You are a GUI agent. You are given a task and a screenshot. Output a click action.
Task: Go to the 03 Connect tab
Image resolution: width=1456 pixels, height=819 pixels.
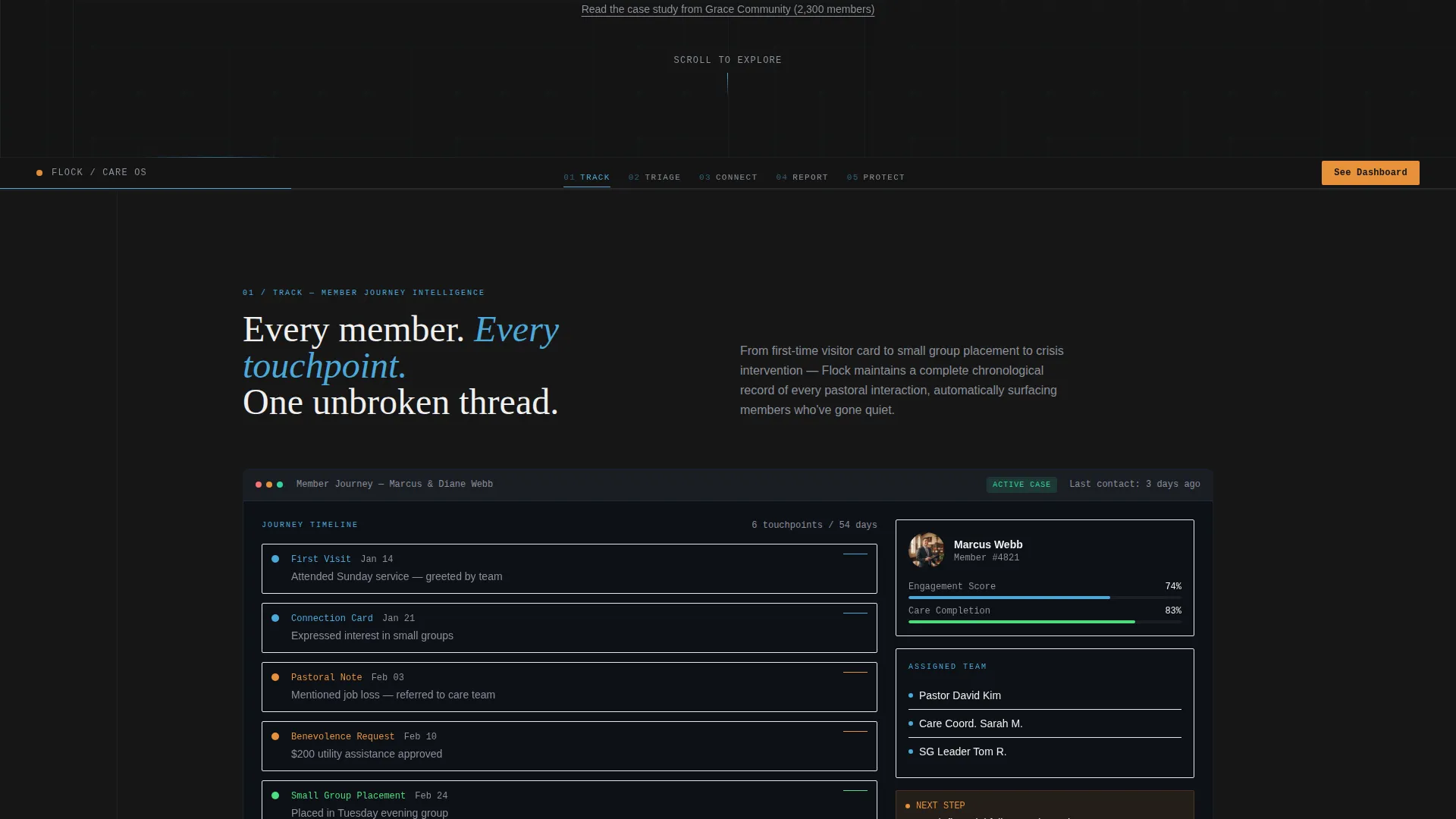point(728,177)
